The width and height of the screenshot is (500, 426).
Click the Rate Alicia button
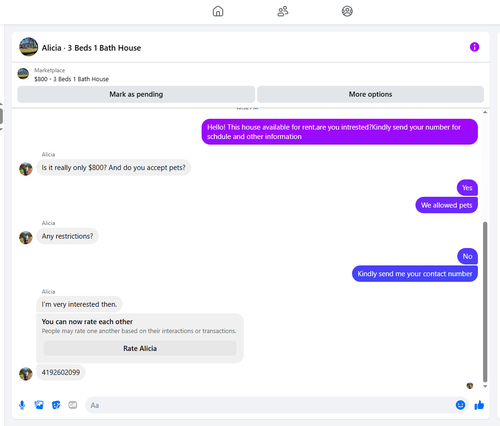point(140,348)
